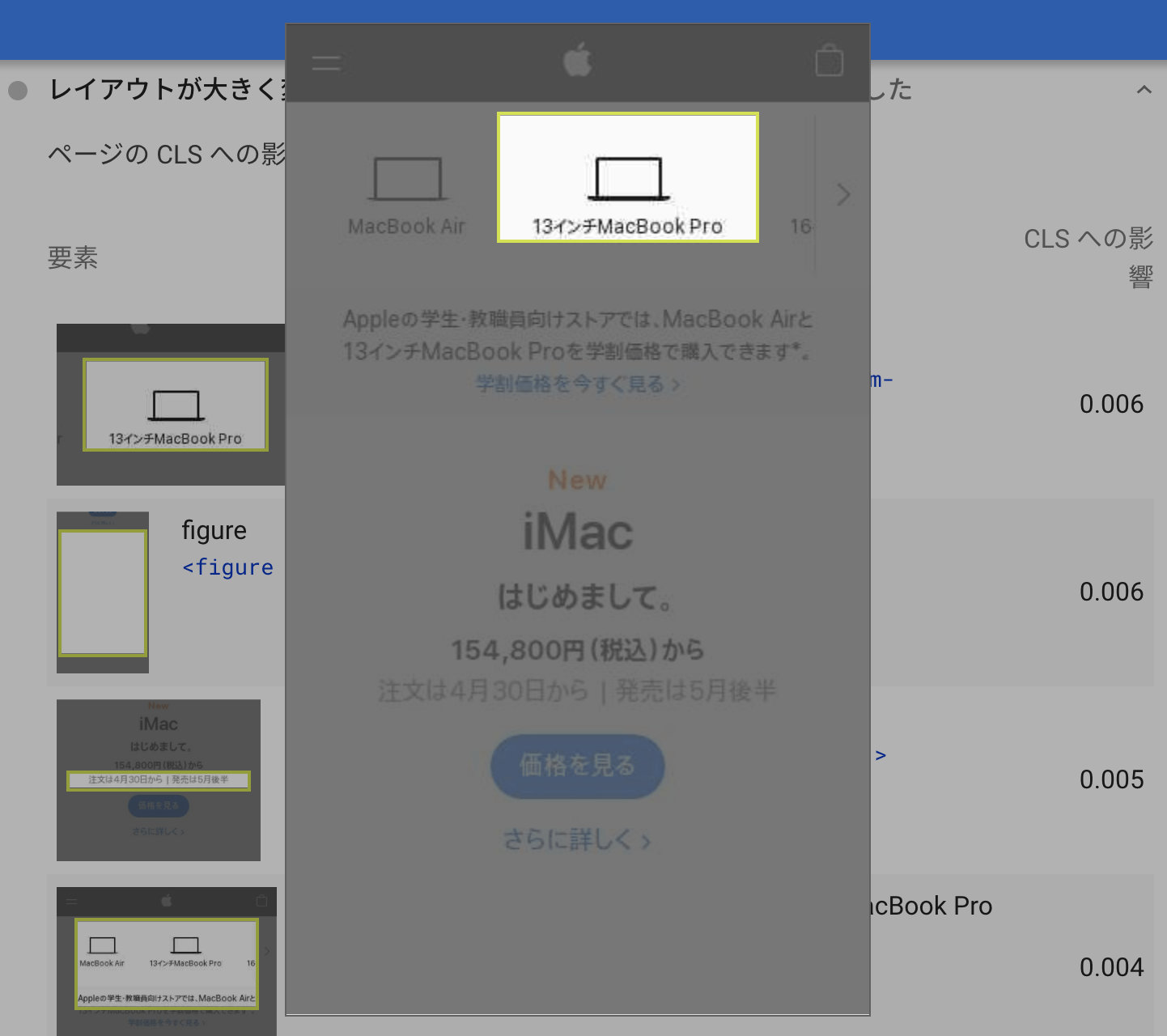Select highlighted 13インチMacBook Pro item
The image size is (1167, 1036).
tap(628, 177)
